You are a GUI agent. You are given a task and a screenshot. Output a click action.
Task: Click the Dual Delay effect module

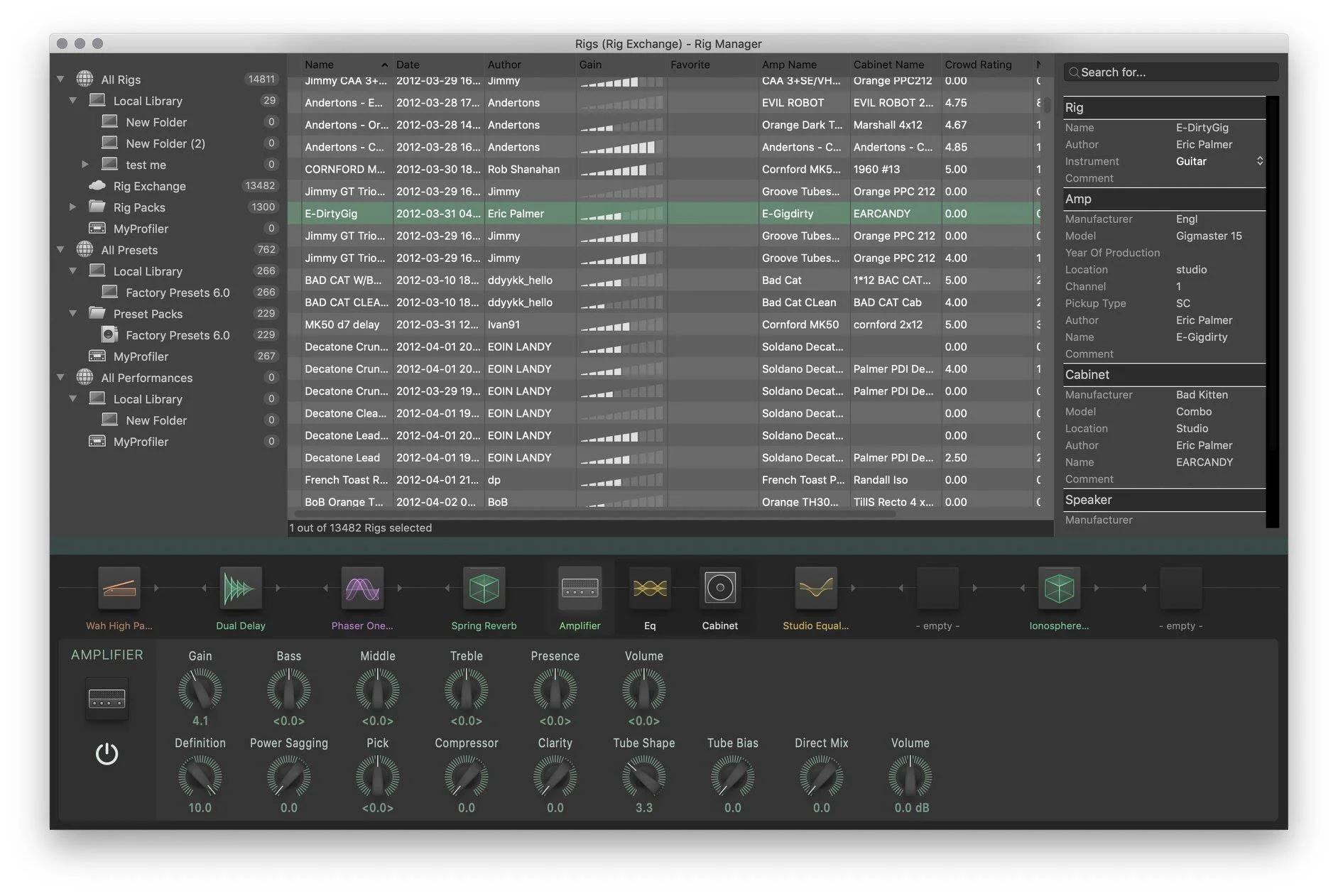pos(240,588)
